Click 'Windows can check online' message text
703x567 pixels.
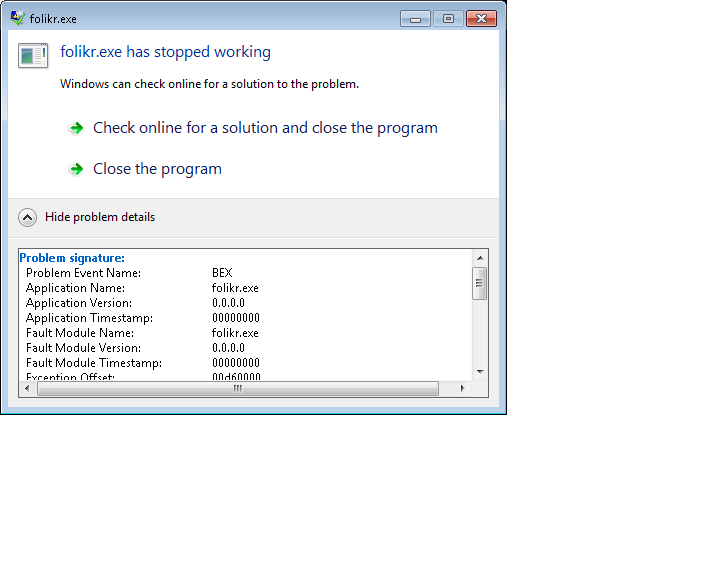click(x=209, y=84)
